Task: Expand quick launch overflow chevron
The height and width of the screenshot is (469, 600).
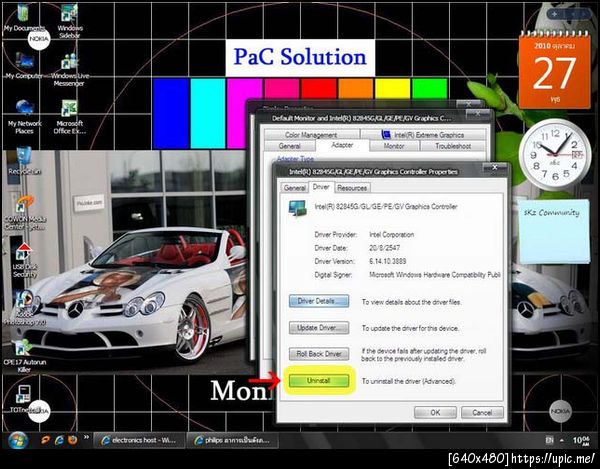Action: 86,437
